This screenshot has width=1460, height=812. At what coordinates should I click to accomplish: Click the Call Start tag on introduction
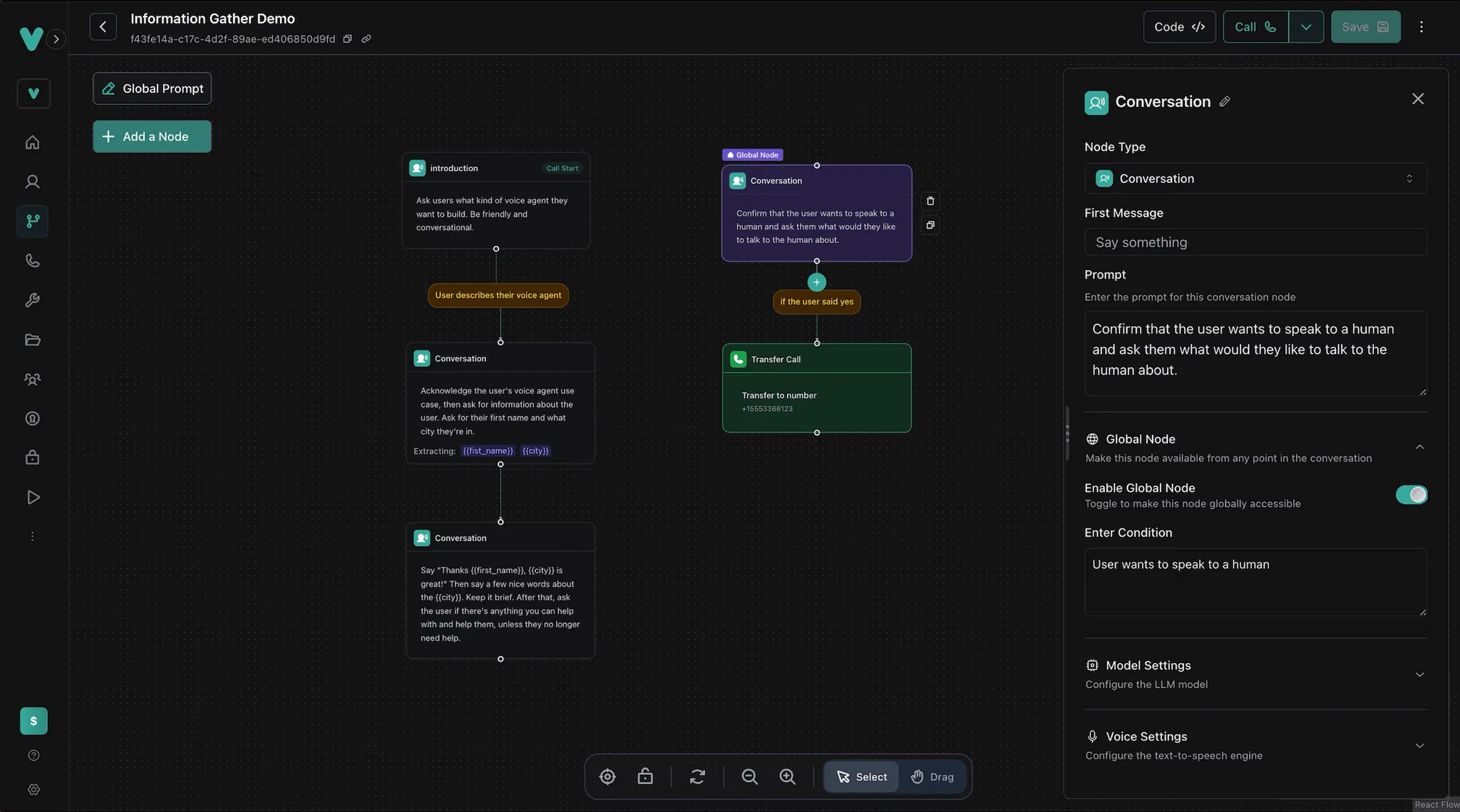(562, 168)
